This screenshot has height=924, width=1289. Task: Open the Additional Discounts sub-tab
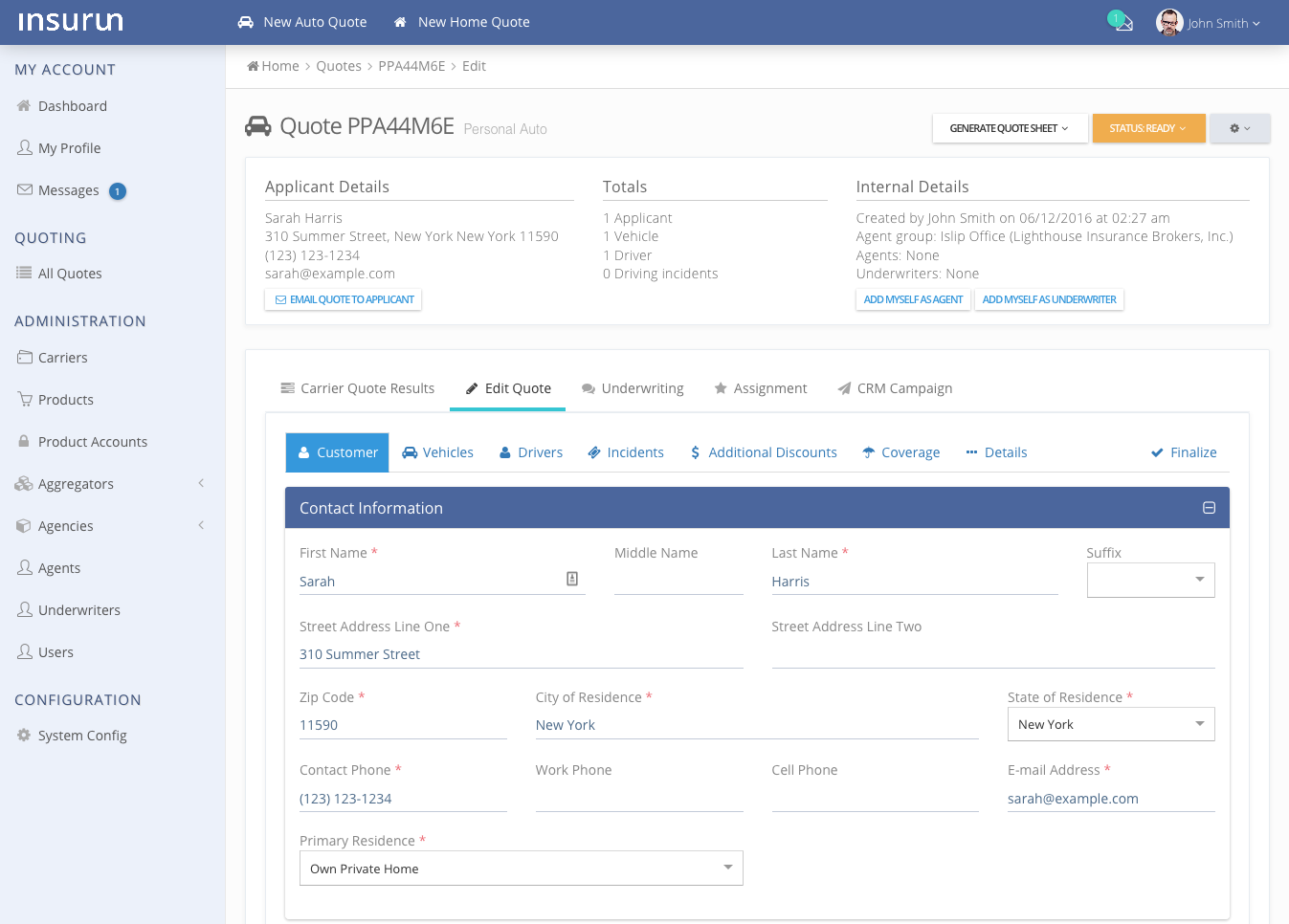click(764, 452)
